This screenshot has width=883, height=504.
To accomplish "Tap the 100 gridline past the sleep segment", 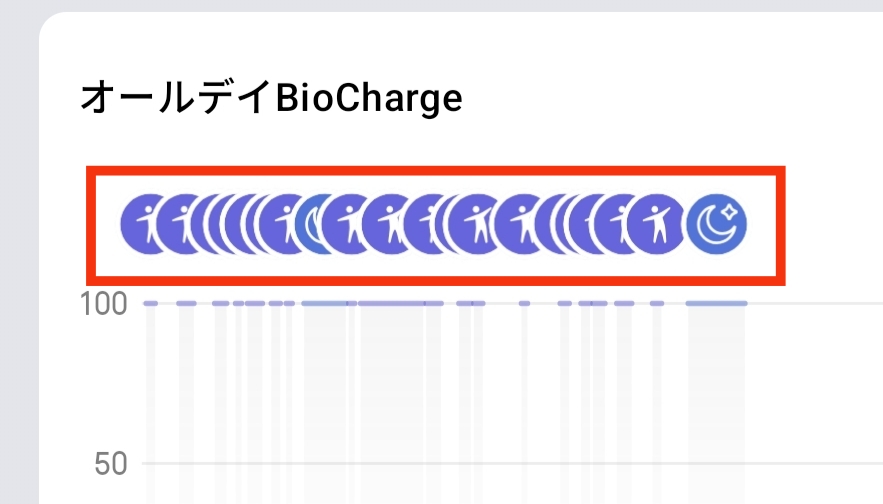I will point(815,304).
